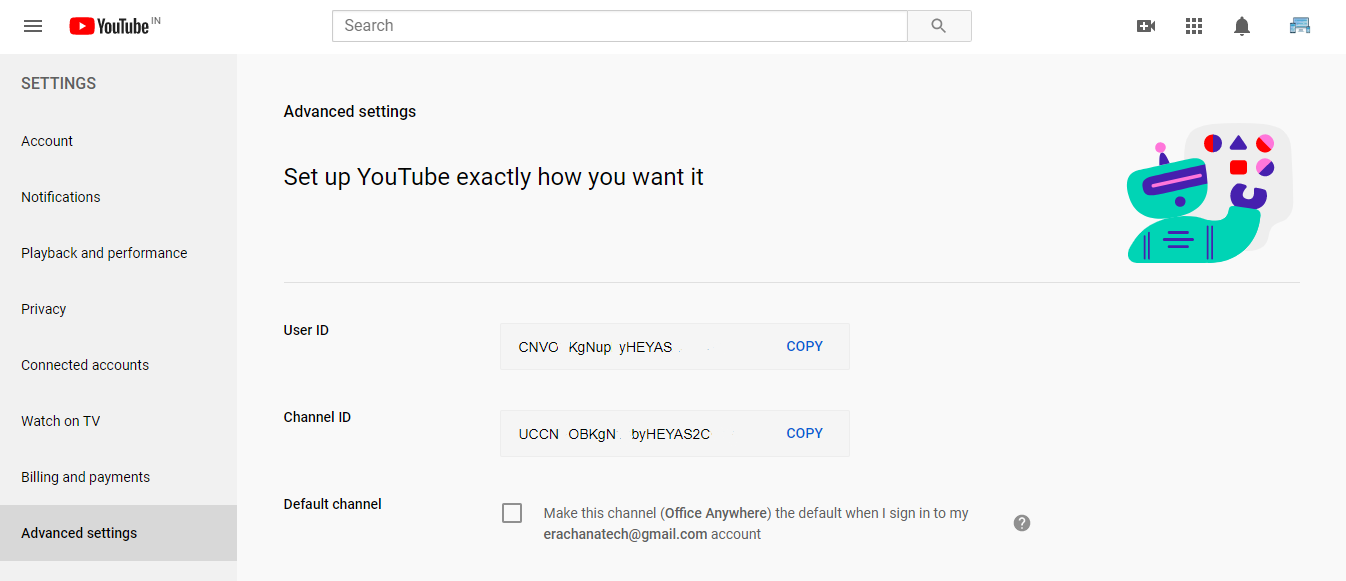Click the SETTINGS sidebar header
1346x581 pixels.
coord(59,84)
